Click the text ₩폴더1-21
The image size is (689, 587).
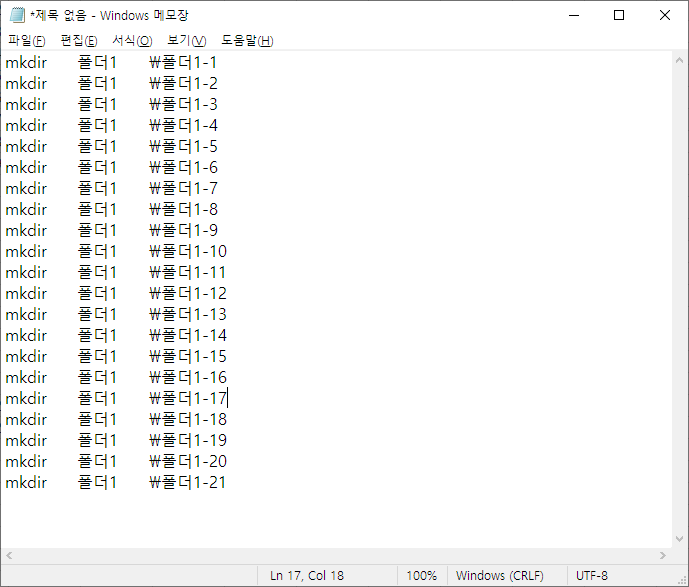coord(188,482)
